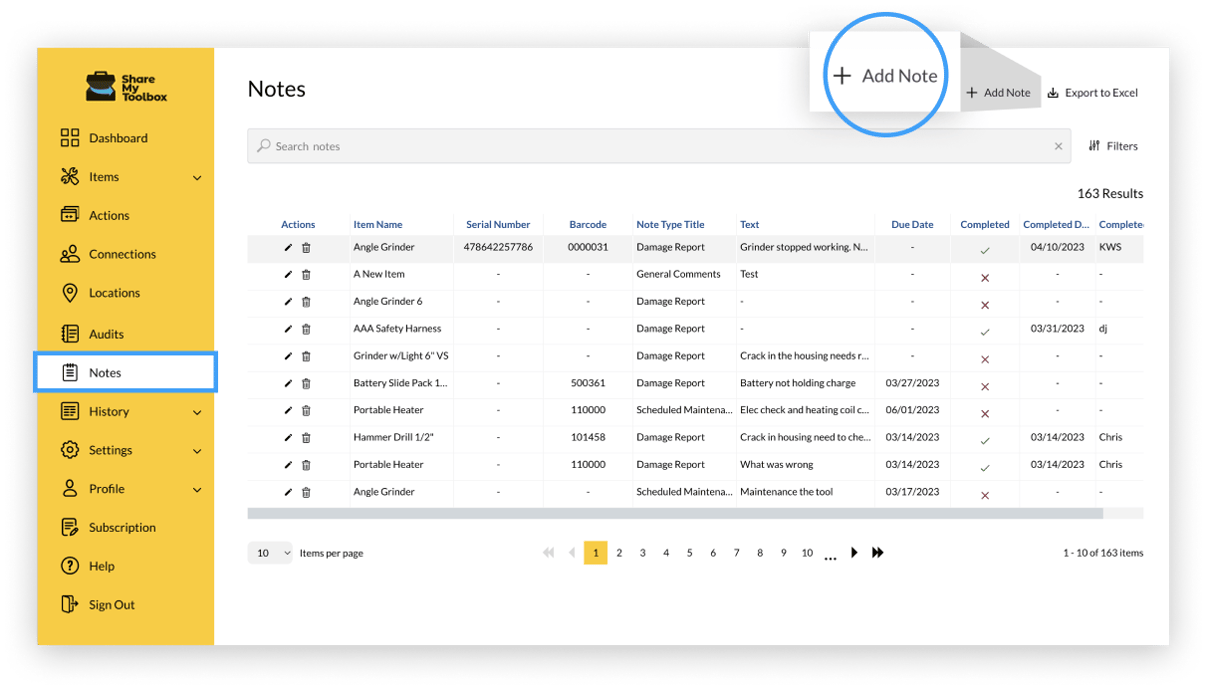Toggle the completed checkmark on Hammer Drill 1/2"
The height and width of the screenshot is (689, 1208).
pos(984,437)
